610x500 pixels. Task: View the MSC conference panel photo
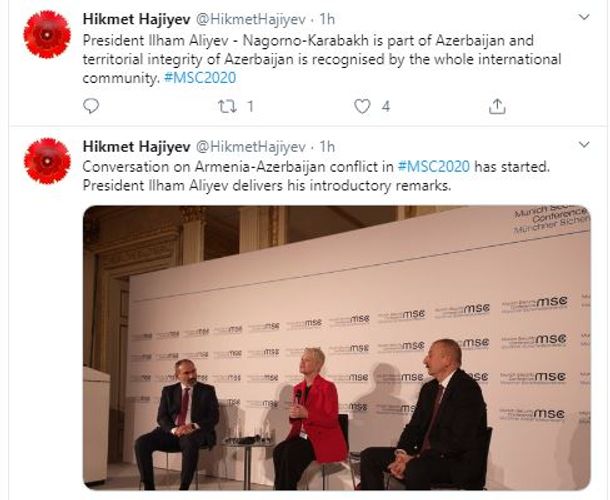click(x=337, y=347)
